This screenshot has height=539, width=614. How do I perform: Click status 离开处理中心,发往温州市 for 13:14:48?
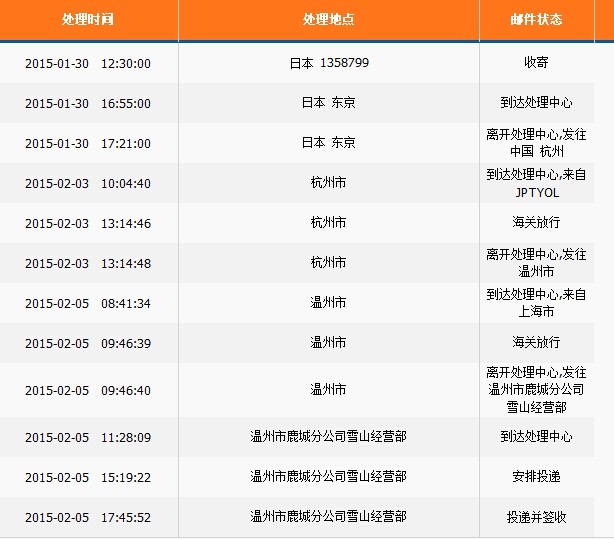[x=536, y=263]
